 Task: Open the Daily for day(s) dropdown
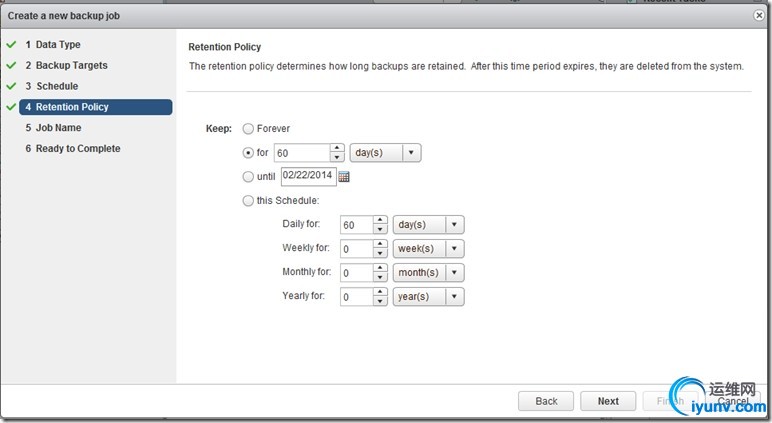click(x=428, y=225)
